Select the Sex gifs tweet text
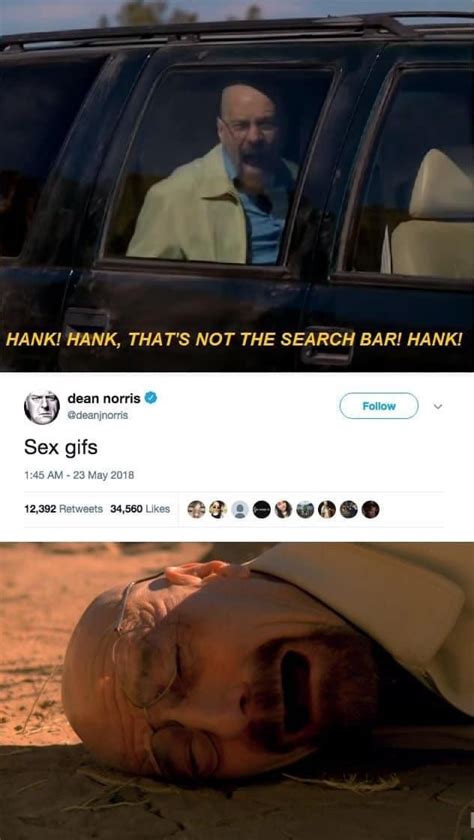 click(61, 446)
